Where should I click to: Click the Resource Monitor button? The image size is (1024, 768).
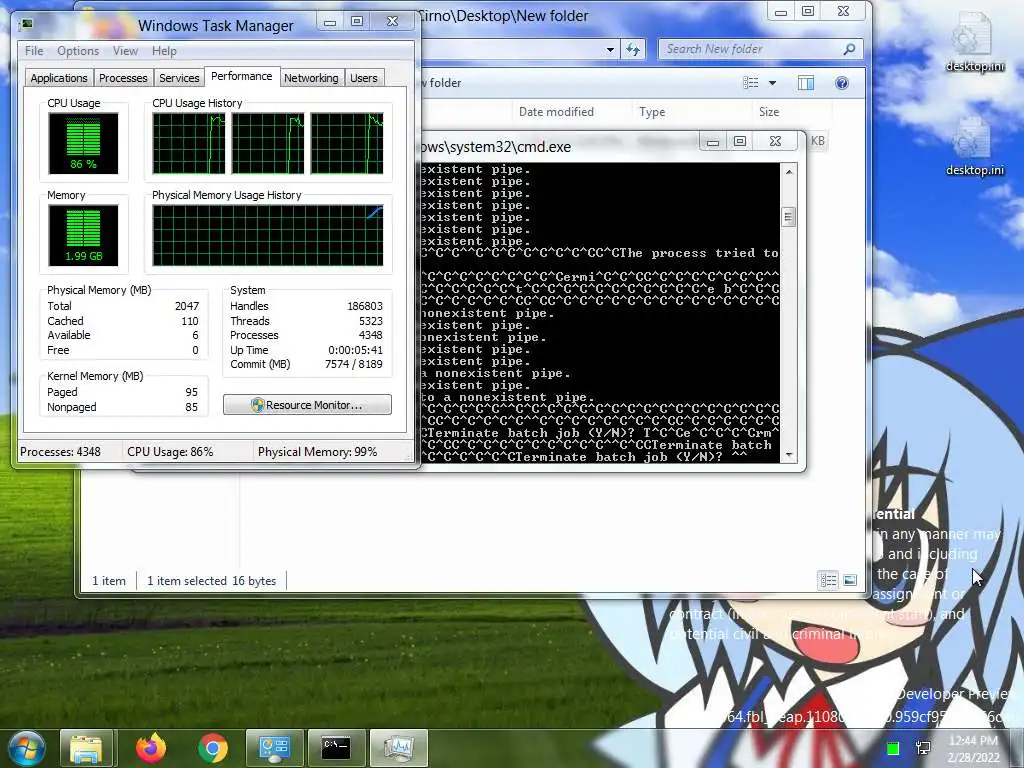[x=307, y=405]
